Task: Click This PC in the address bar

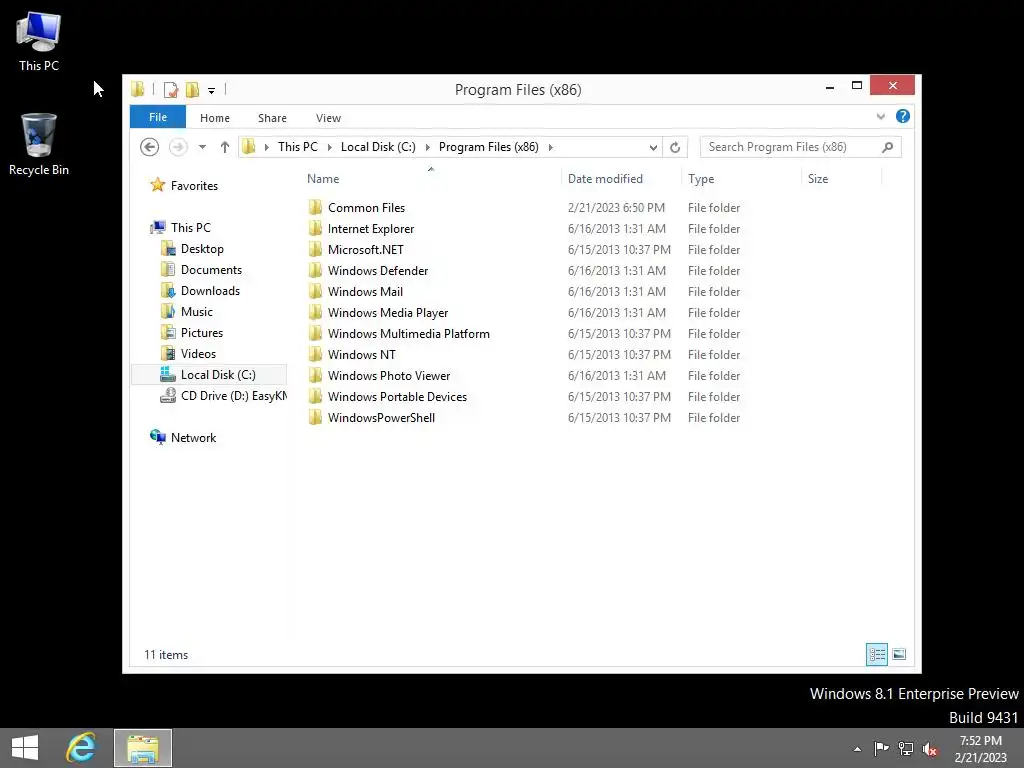Action: pyautogui.click(x=298, y=147)
